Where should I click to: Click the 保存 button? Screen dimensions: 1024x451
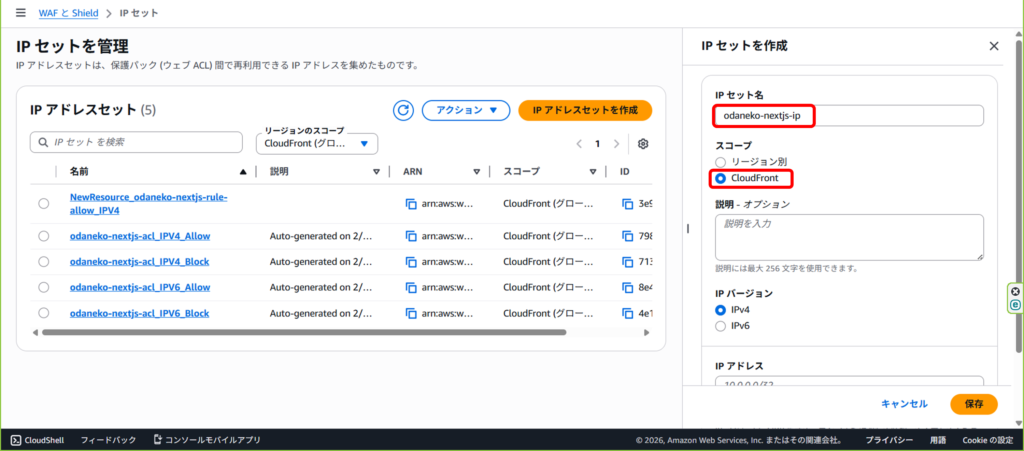[973, 404]
